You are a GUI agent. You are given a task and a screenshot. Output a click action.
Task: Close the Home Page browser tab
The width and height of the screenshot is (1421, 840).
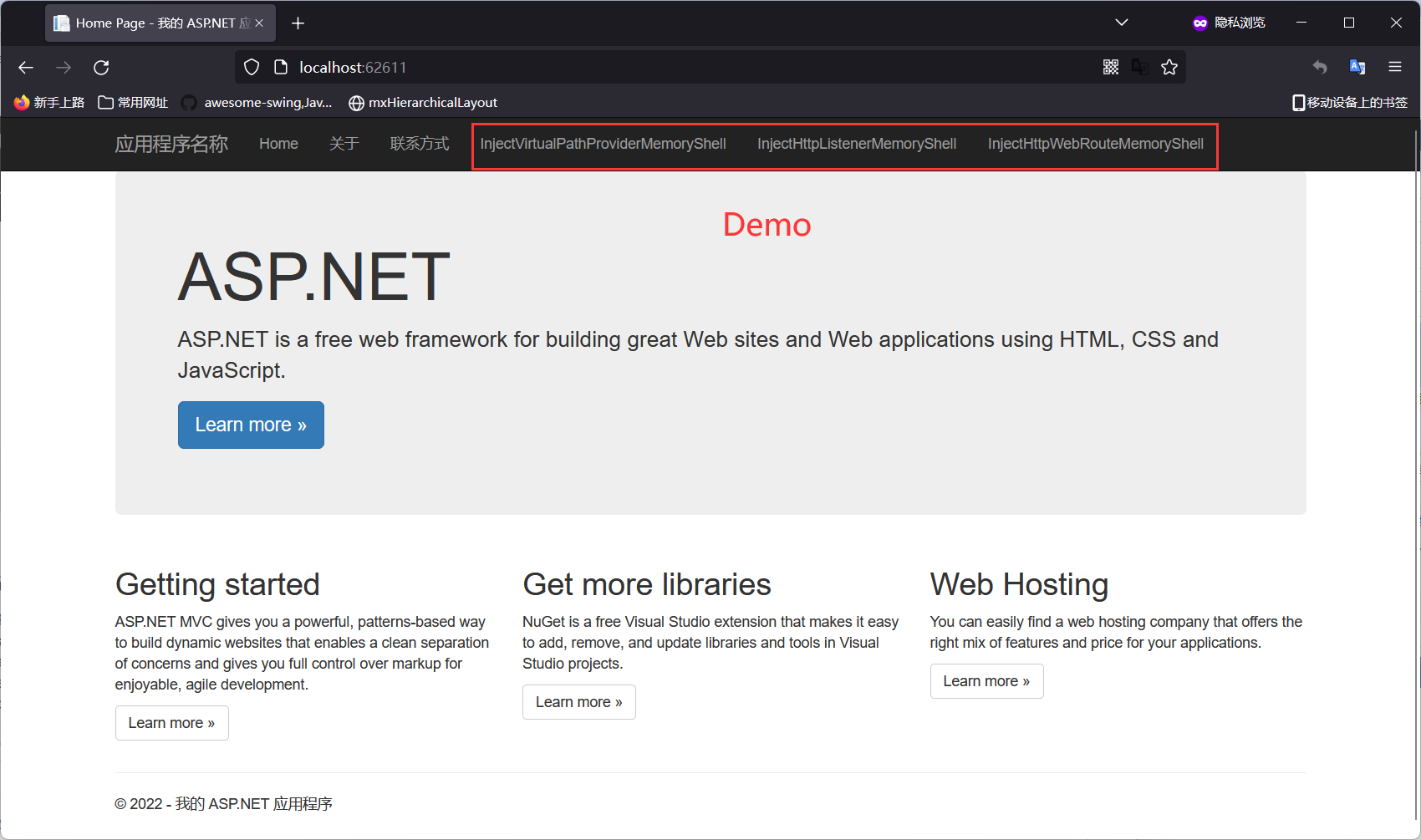[x=260, y=23]
